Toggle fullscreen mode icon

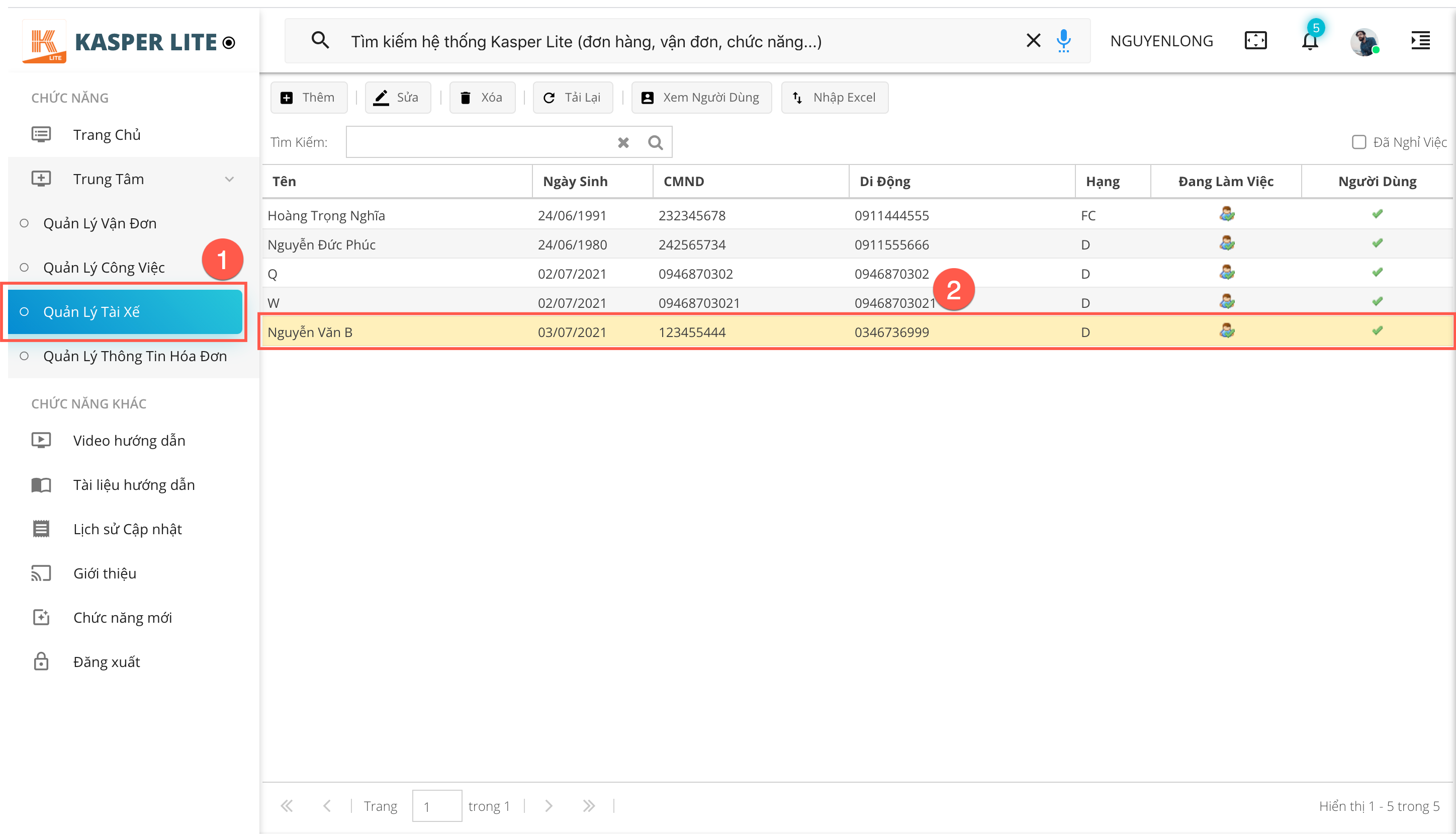tap(1256, 41)
